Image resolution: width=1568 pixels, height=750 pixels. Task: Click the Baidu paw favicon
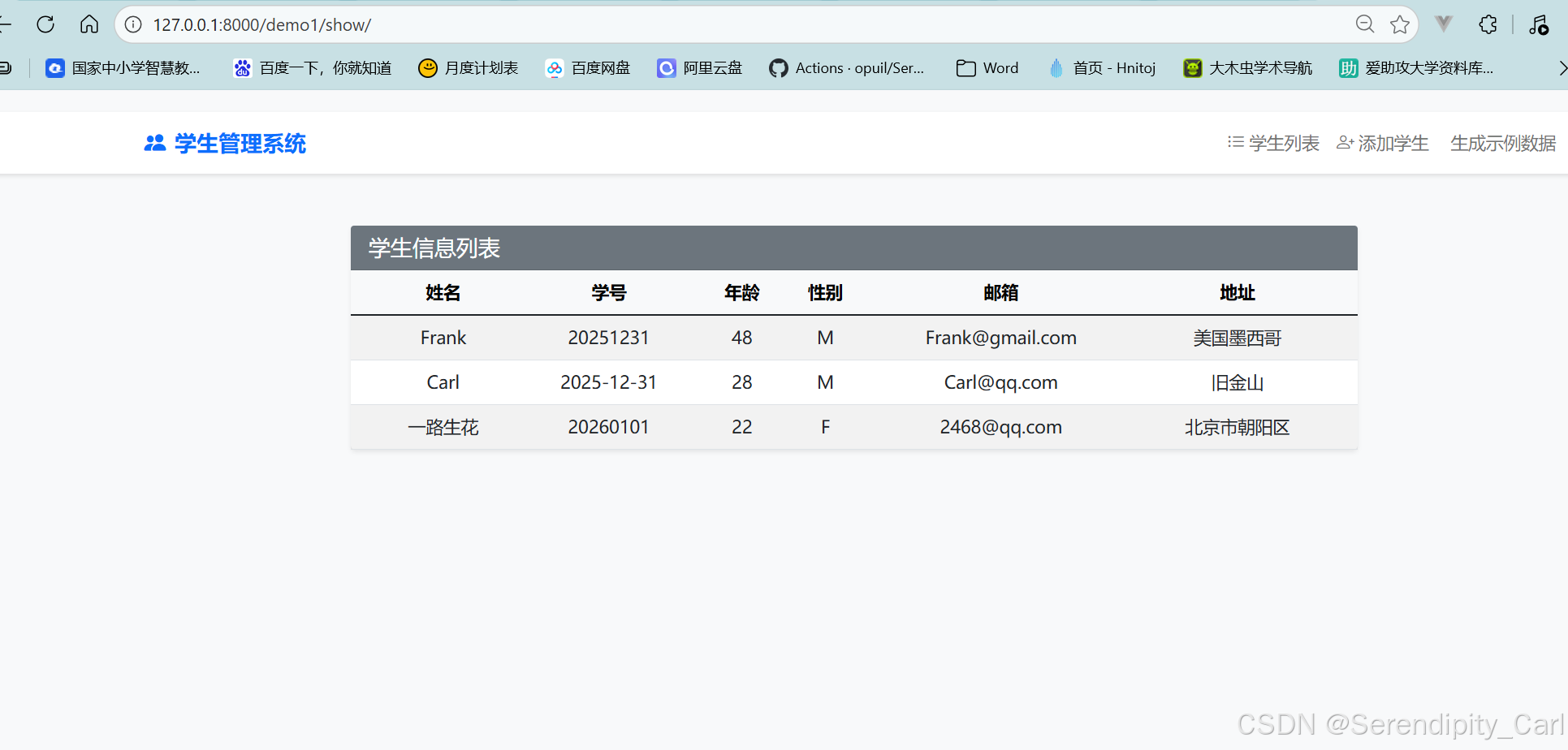tap(242, 68)
